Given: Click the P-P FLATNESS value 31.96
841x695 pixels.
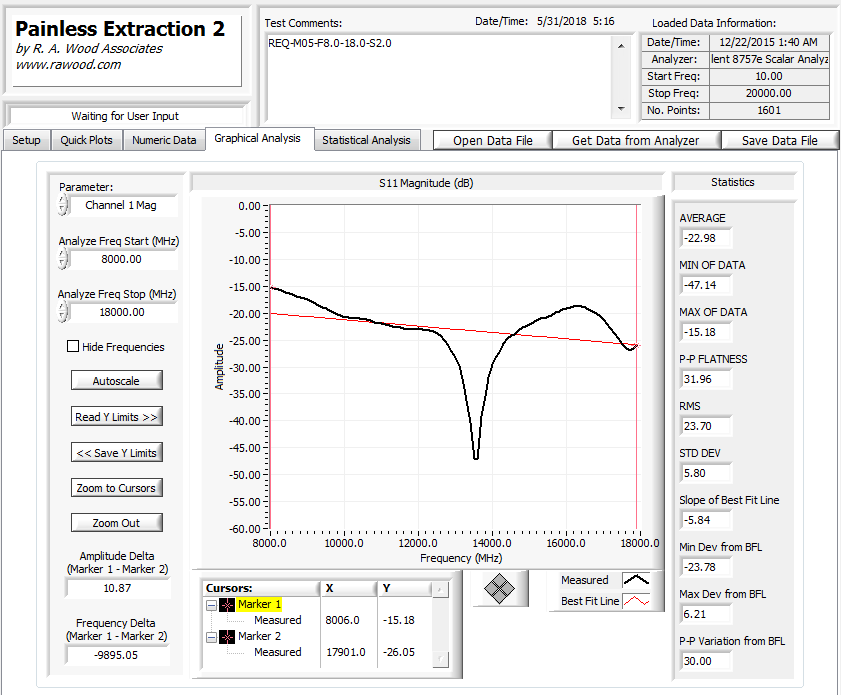Looking at the screenshot, I should [x=705, y=379].
